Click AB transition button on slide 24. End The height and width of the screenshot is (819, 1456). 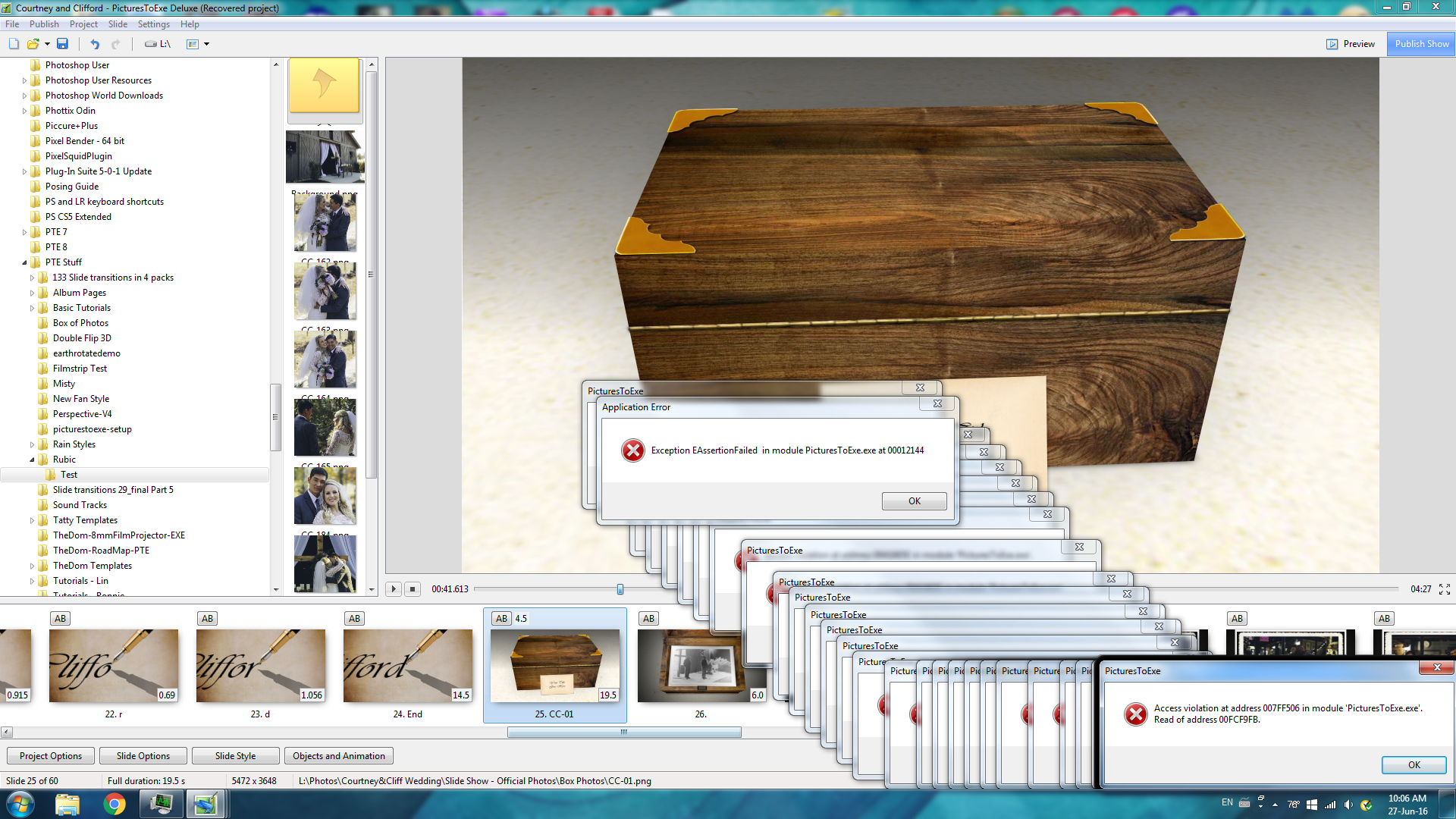coord(355,619)
